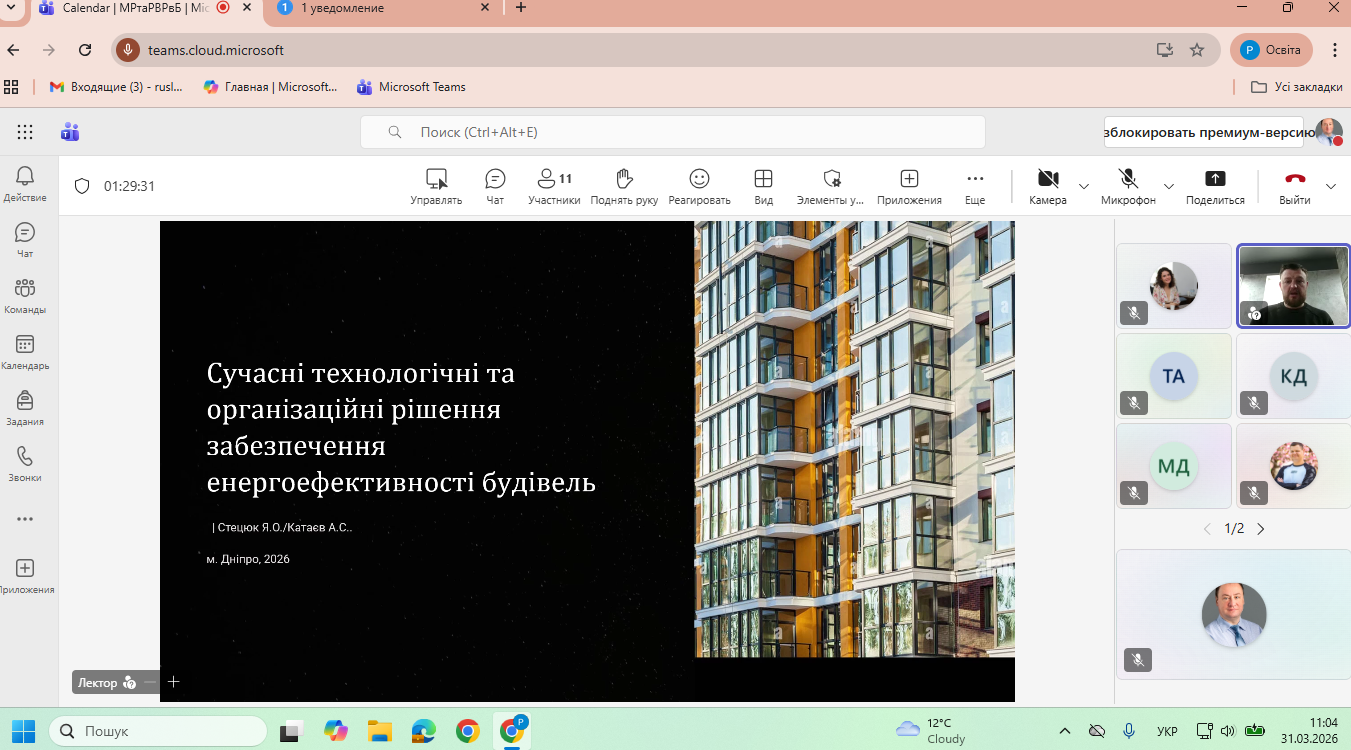Expand camera options dropdown arrow
The width and height of the screenshot is (1351, 750).
coord(1084,186)
